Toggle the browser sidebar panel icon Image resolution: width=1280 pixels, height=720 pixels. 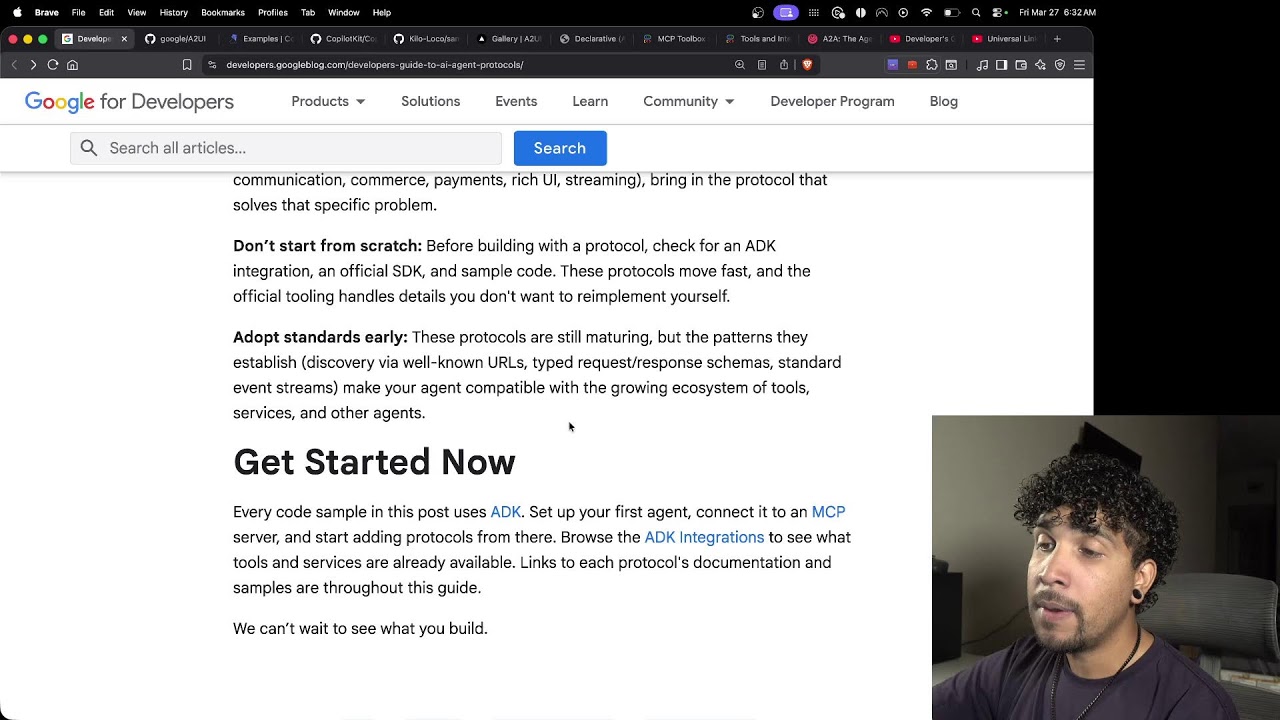(x=1002, y=65)
